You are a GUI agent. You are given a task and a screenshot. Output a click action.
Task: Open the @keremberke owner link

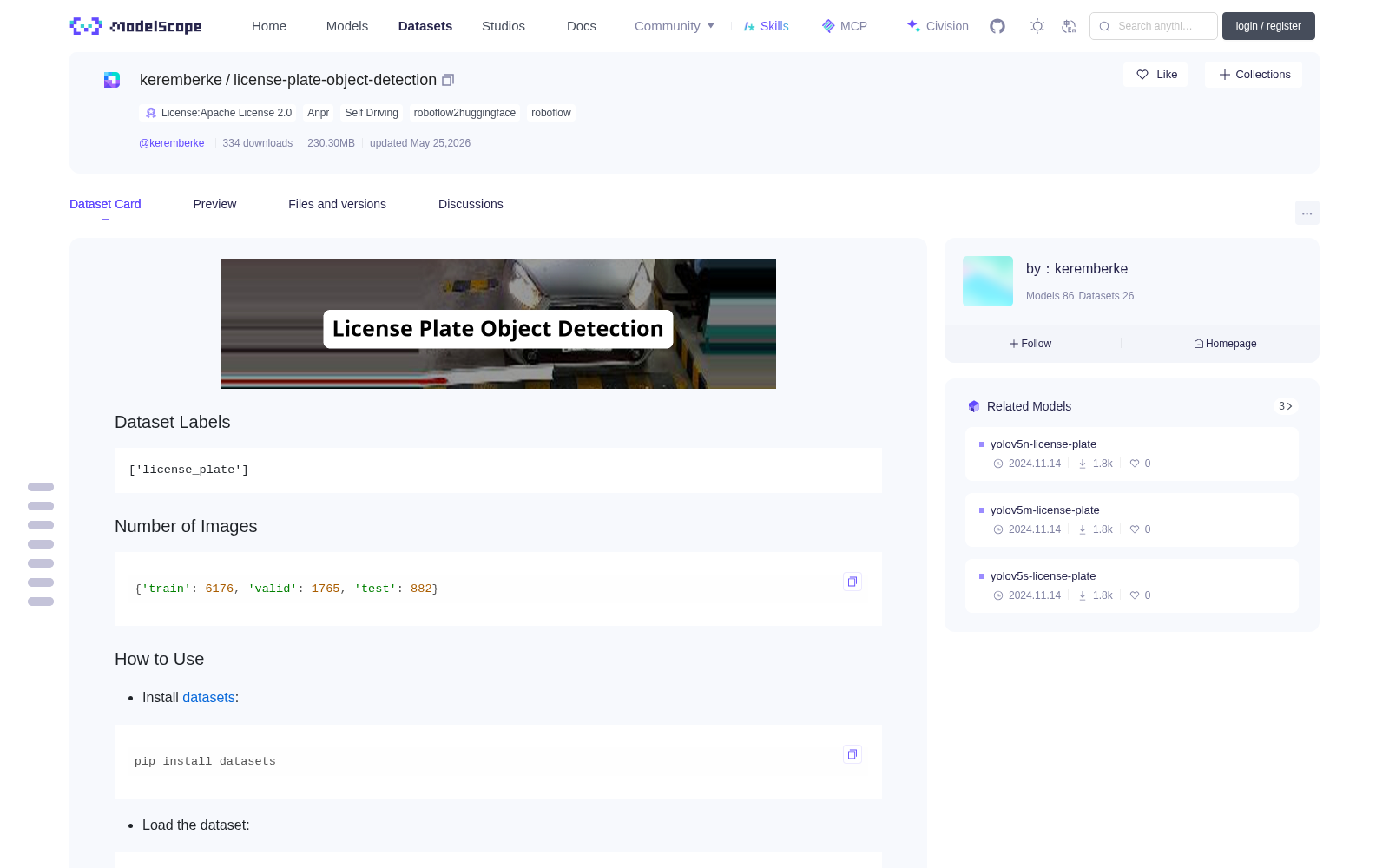pyautogui.click(x=172, y=143)
